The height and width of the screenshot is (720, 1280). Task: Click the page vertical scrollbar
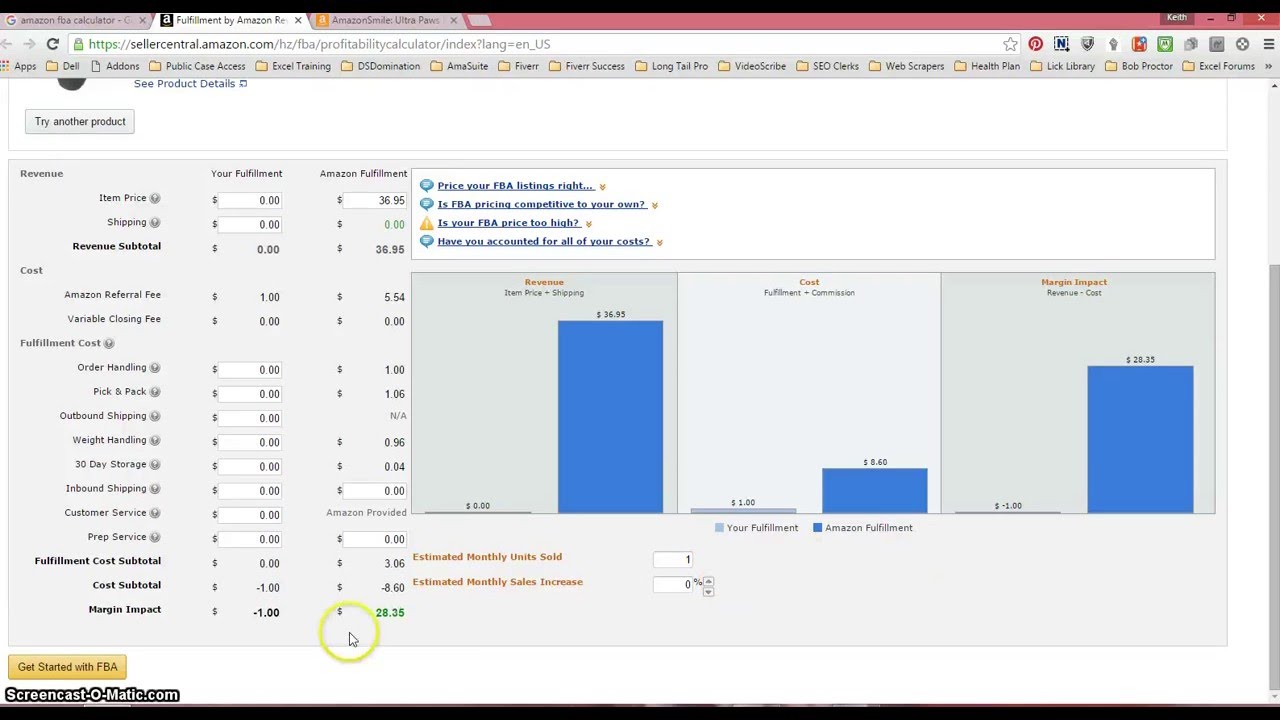click(1273, 476)
